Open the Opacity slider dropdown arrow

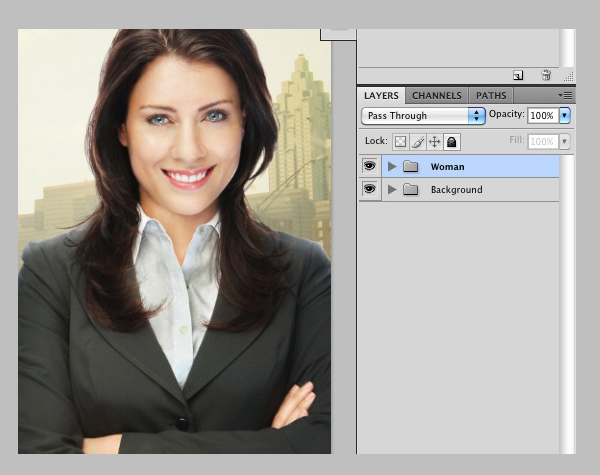click(565, 116)
